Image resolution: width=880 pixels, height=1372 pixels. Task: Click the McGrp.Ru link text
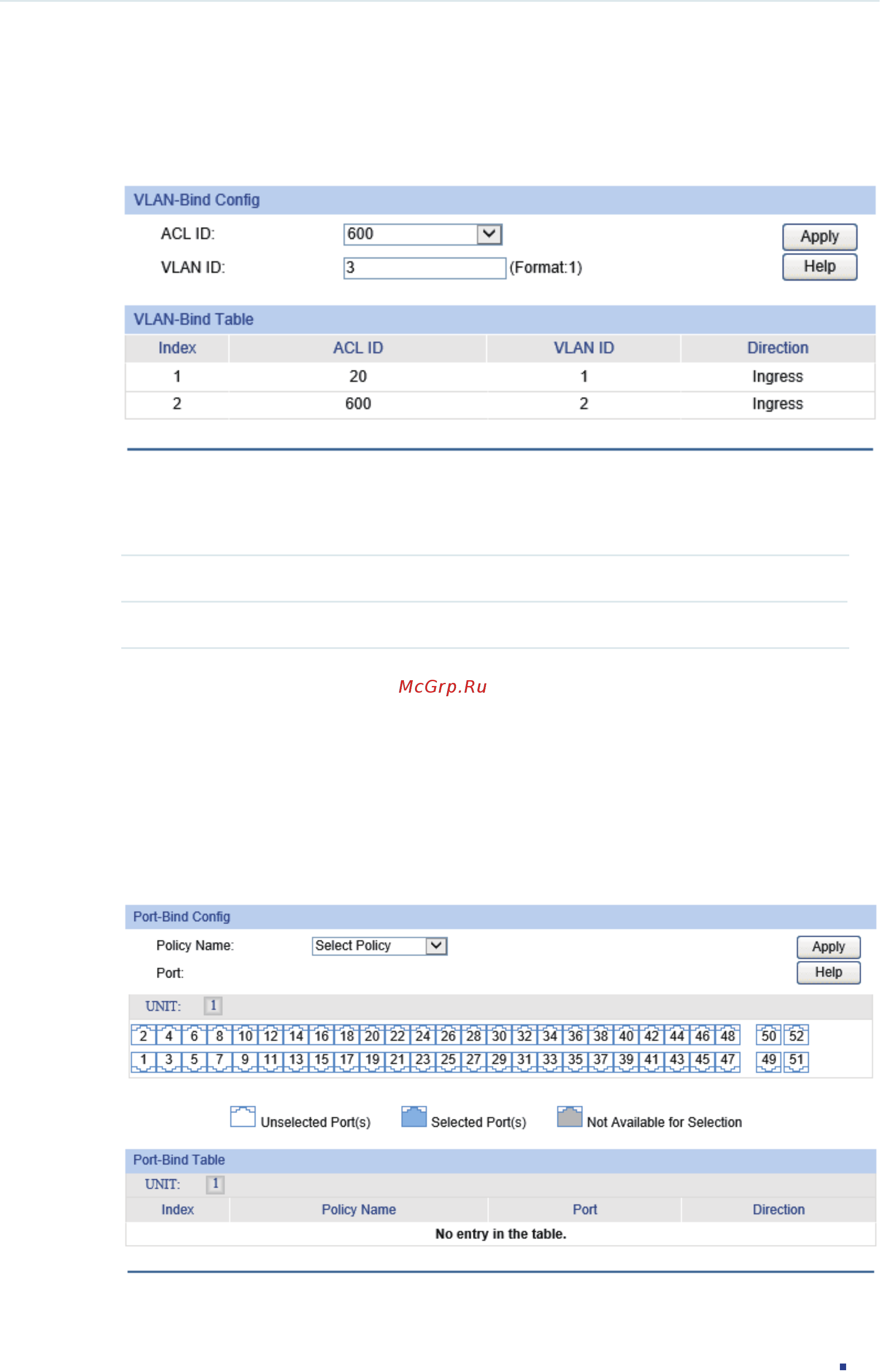(x=443, y=686)
